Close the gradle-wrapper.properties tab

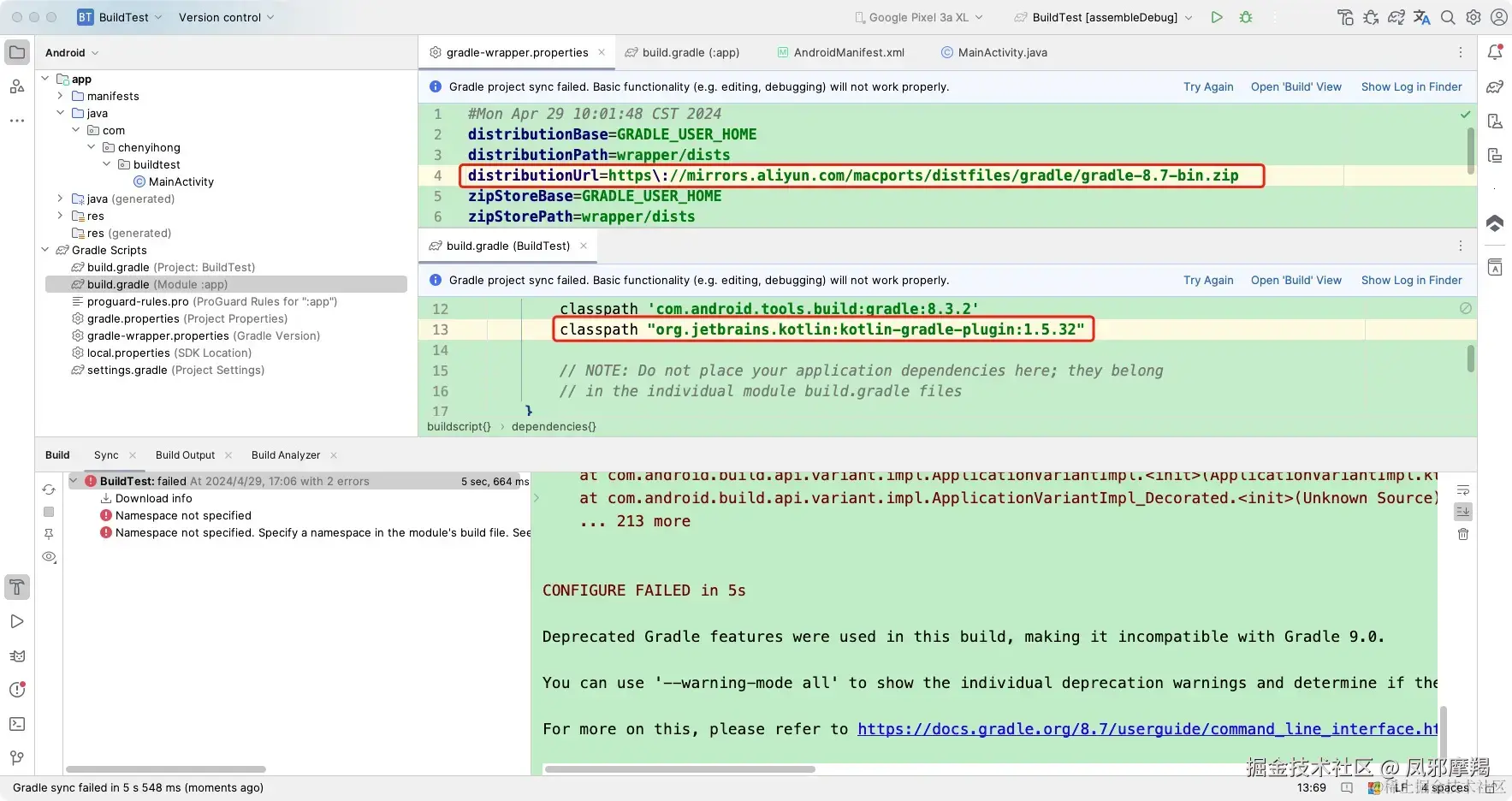(602, 52)
